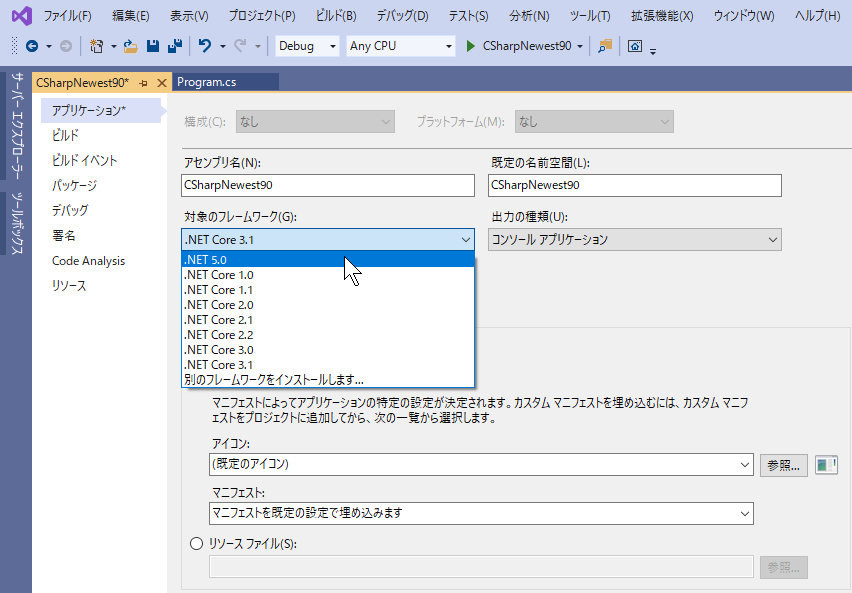
Task: Choose .NET Core 1.0 from the list
Action: click(328, 275)
